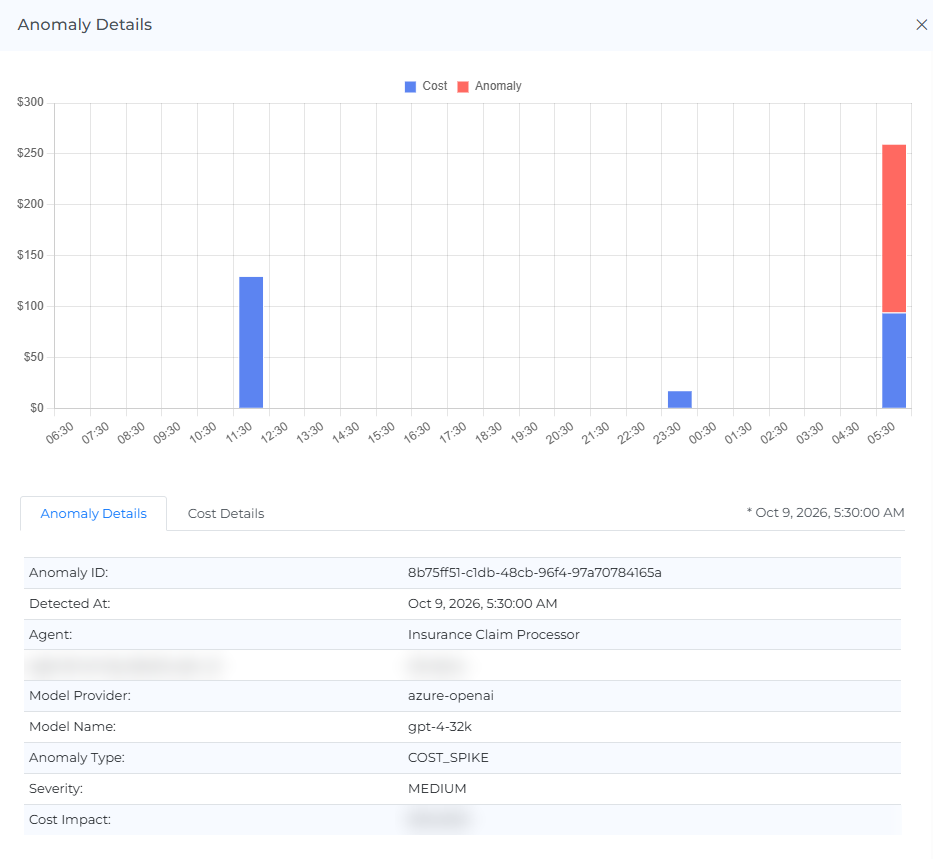Click the 06:30 x-axis label

click(60, 433)
